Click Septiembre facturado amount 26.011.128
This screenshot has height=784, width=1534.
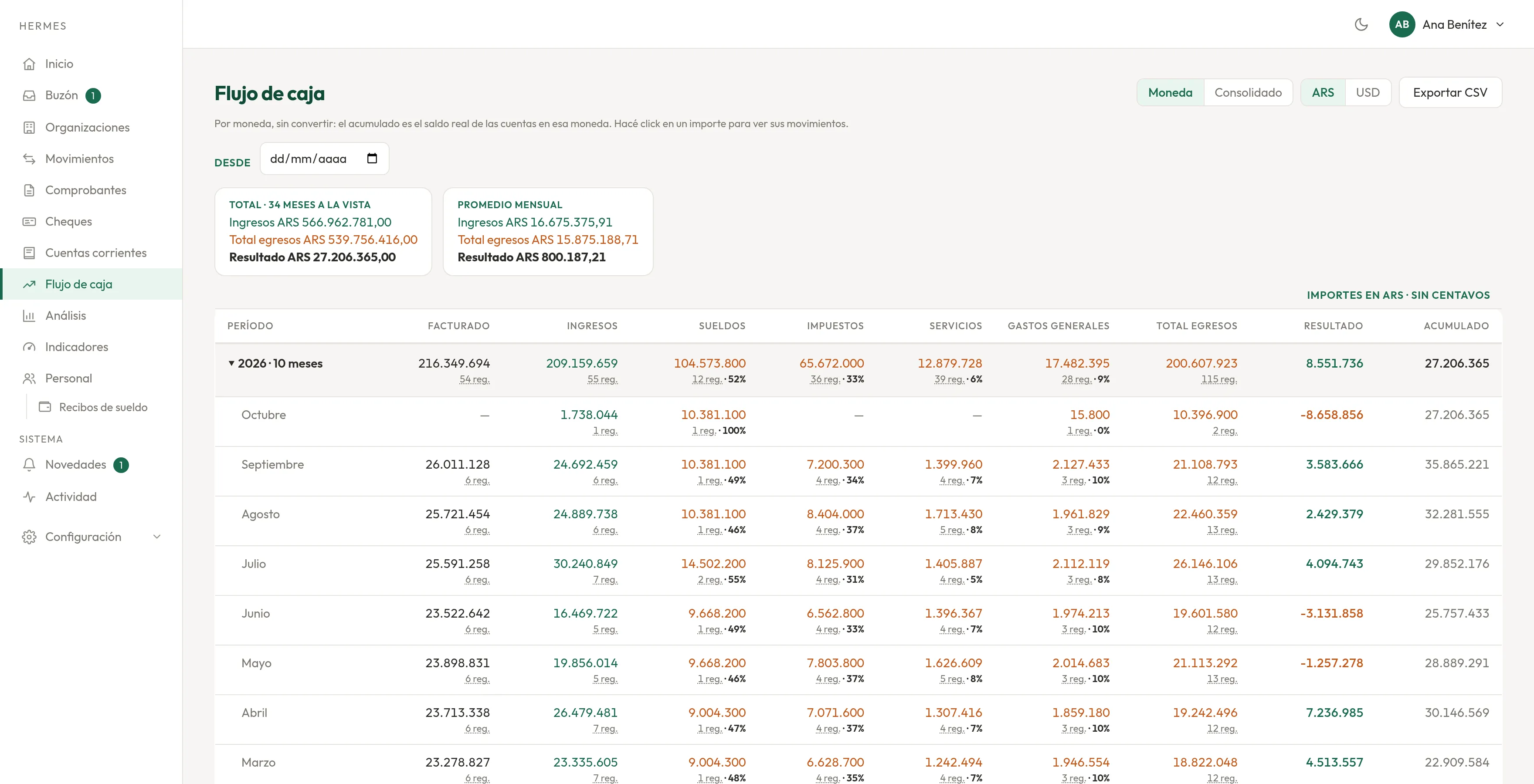pyautogui.click(x=457, y=464)
